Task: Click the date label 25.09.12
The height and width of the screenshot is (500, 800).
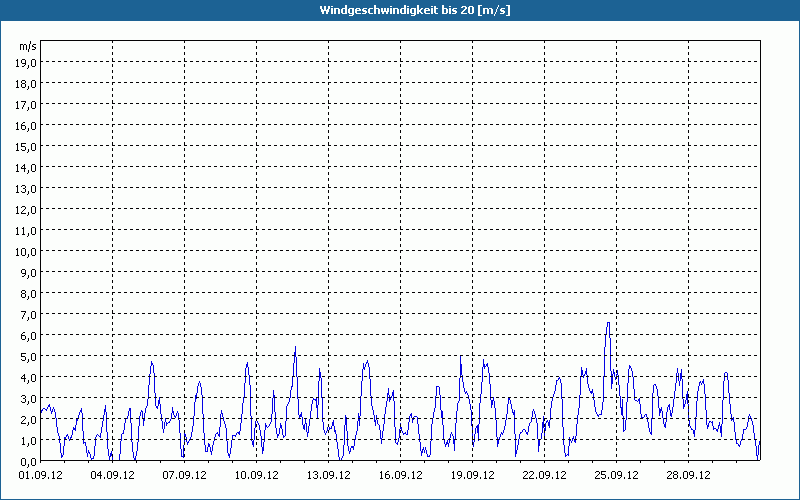Action: [616, 475]
